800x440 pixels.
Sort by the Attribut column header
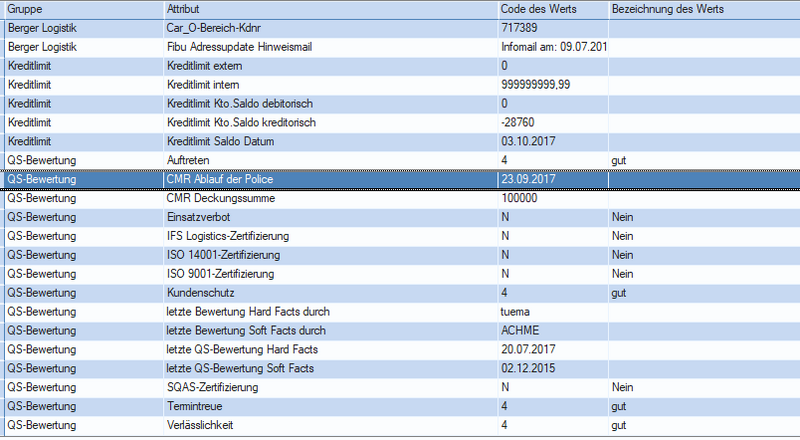[331, 9]
